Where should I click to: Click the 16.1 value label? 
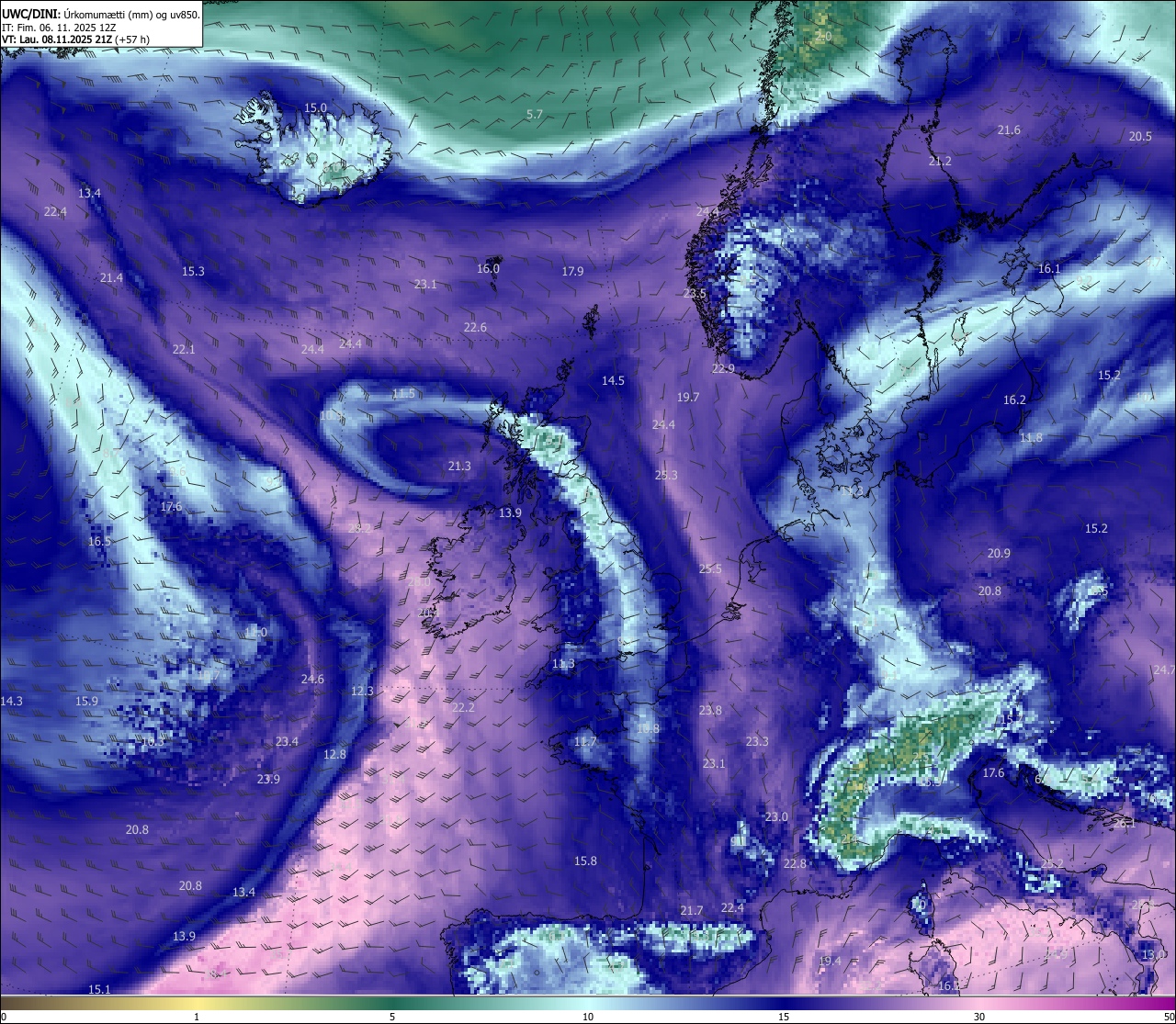pyautogui.click(x=1049, y=268)
